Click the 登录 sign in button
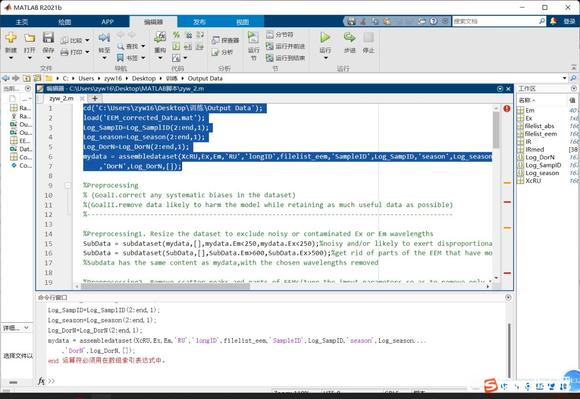 tap(569, 21)
